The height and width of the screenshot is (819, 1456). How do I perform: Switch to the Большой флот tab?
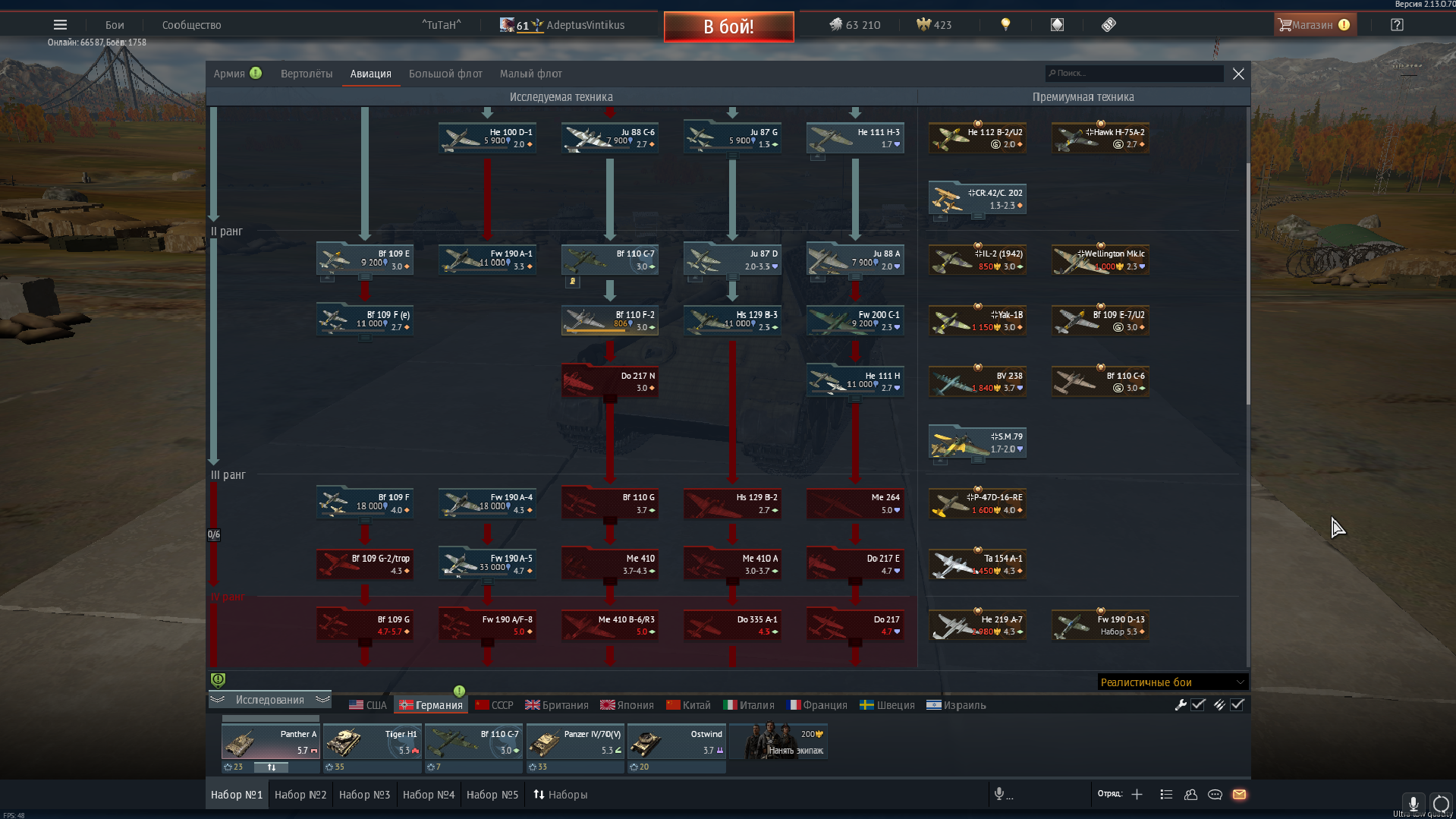[445, 74]
